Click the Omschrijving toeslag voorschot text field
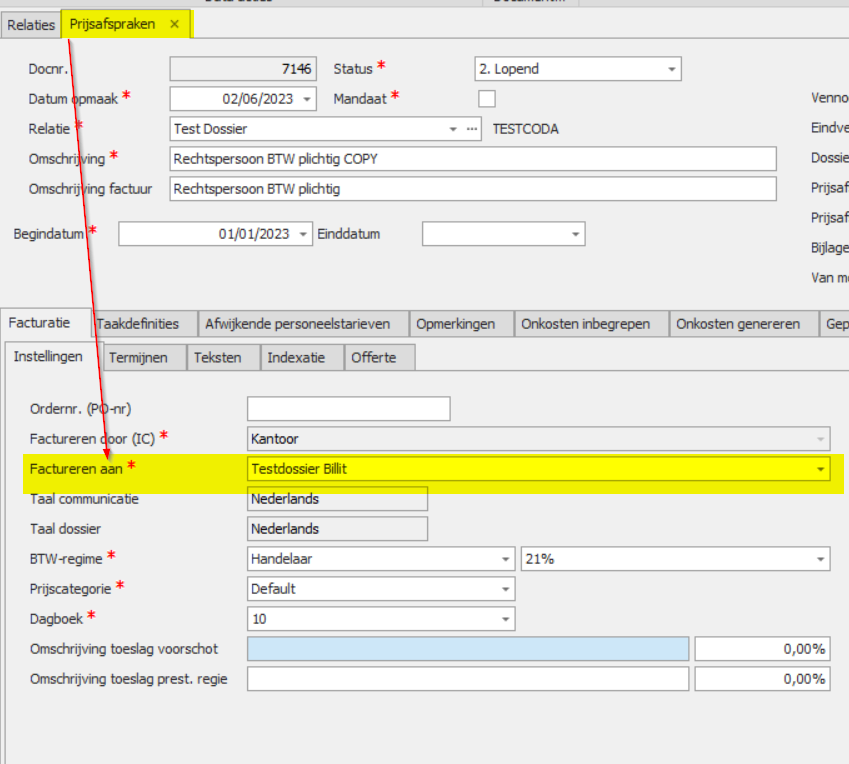The image size is (849, 764). click(467, 649)
